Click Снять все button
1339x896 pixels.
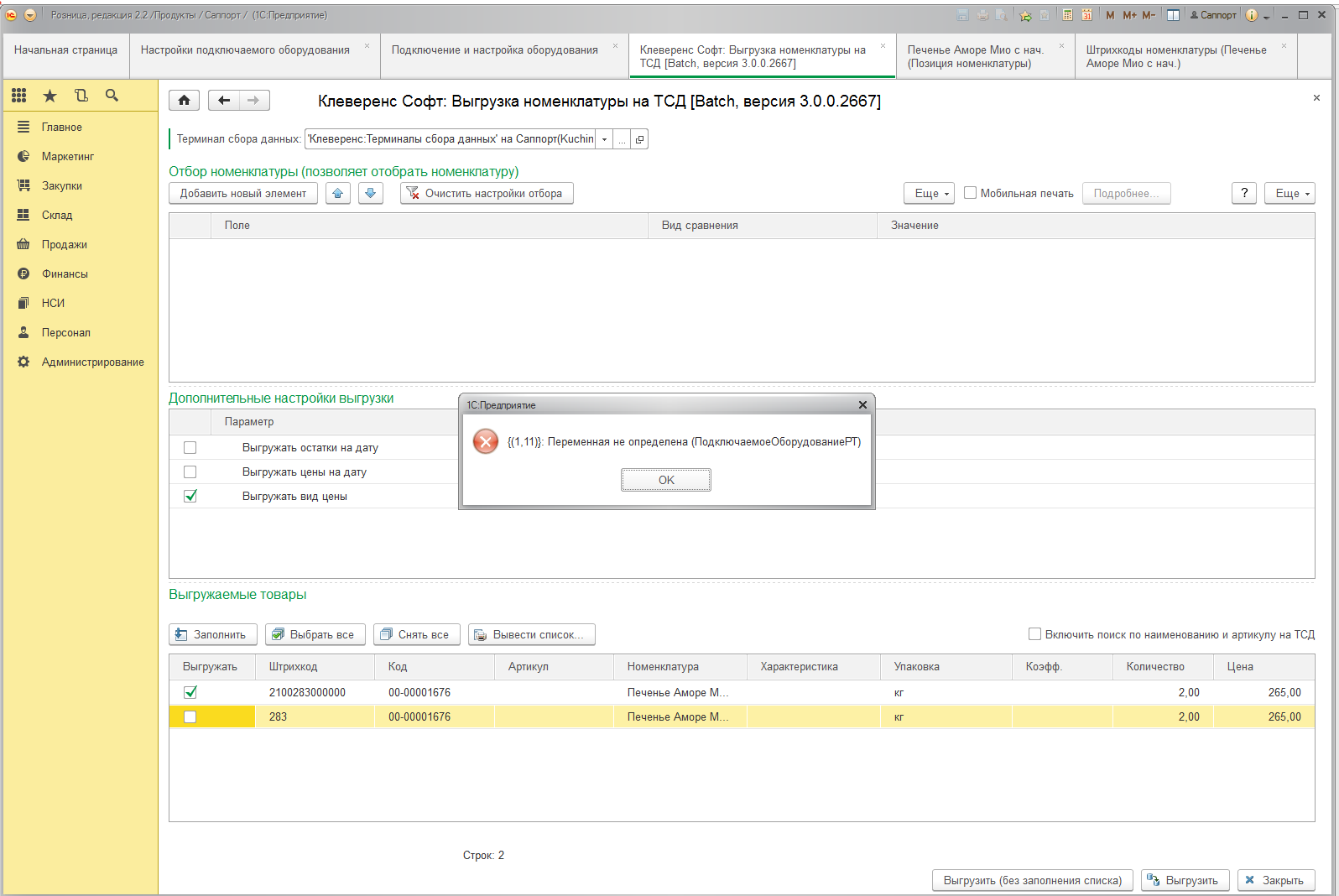click(x=417, y=634)
